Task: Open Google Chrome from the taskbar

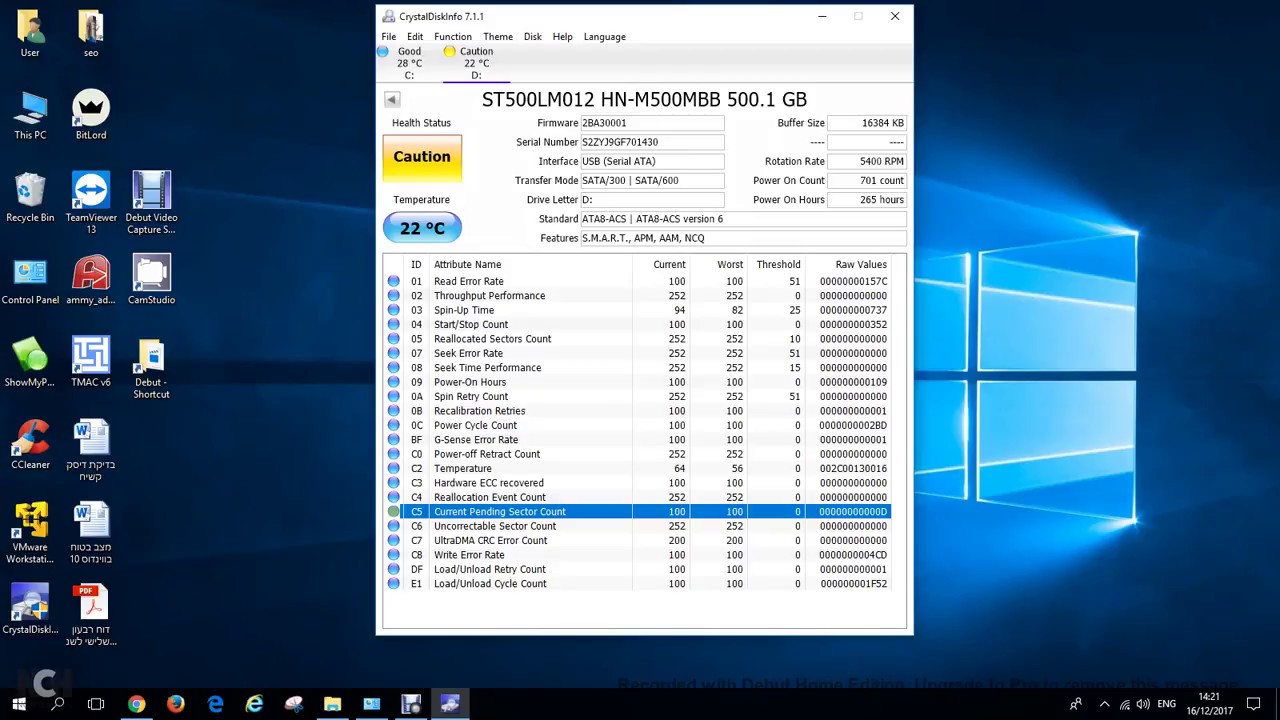Action: [136, 704]
